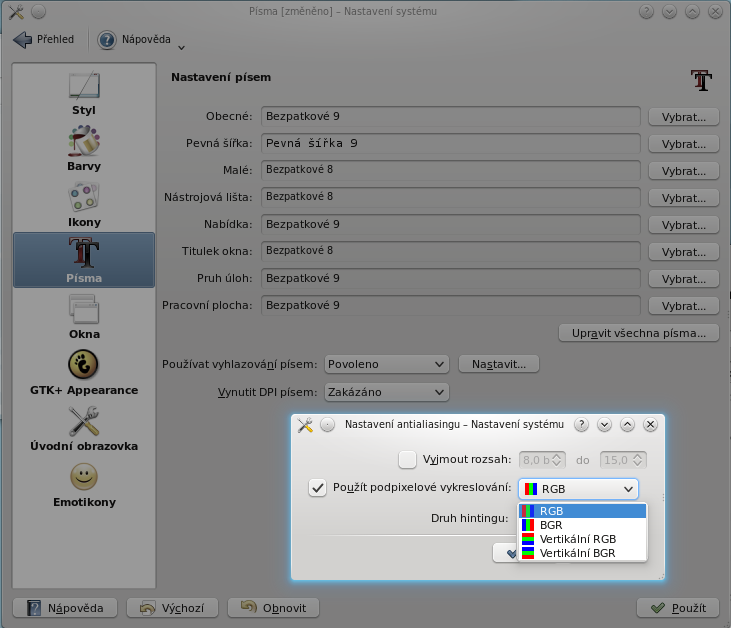Expand the Nápověda toolbar arrow
This screenshot has height=628, width=731.
[x=181, y=48]
